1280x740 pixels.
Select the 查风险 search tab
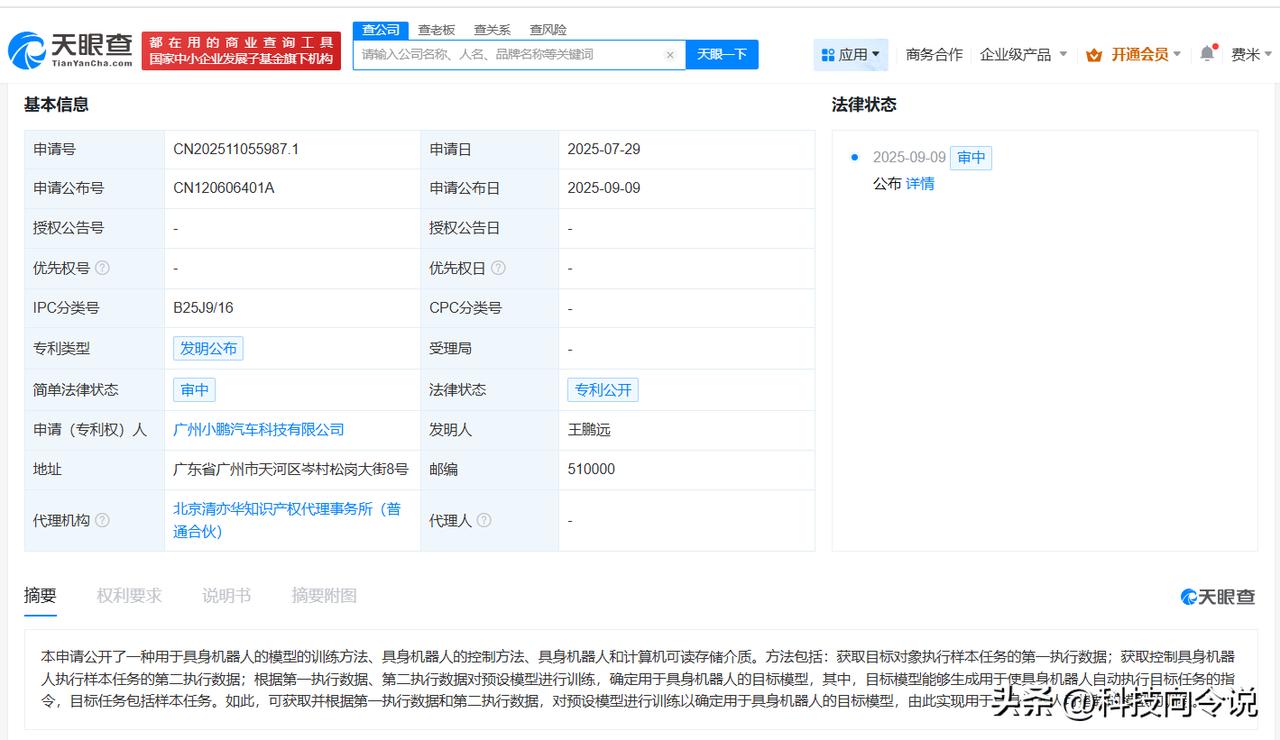[x=548, y=30]
